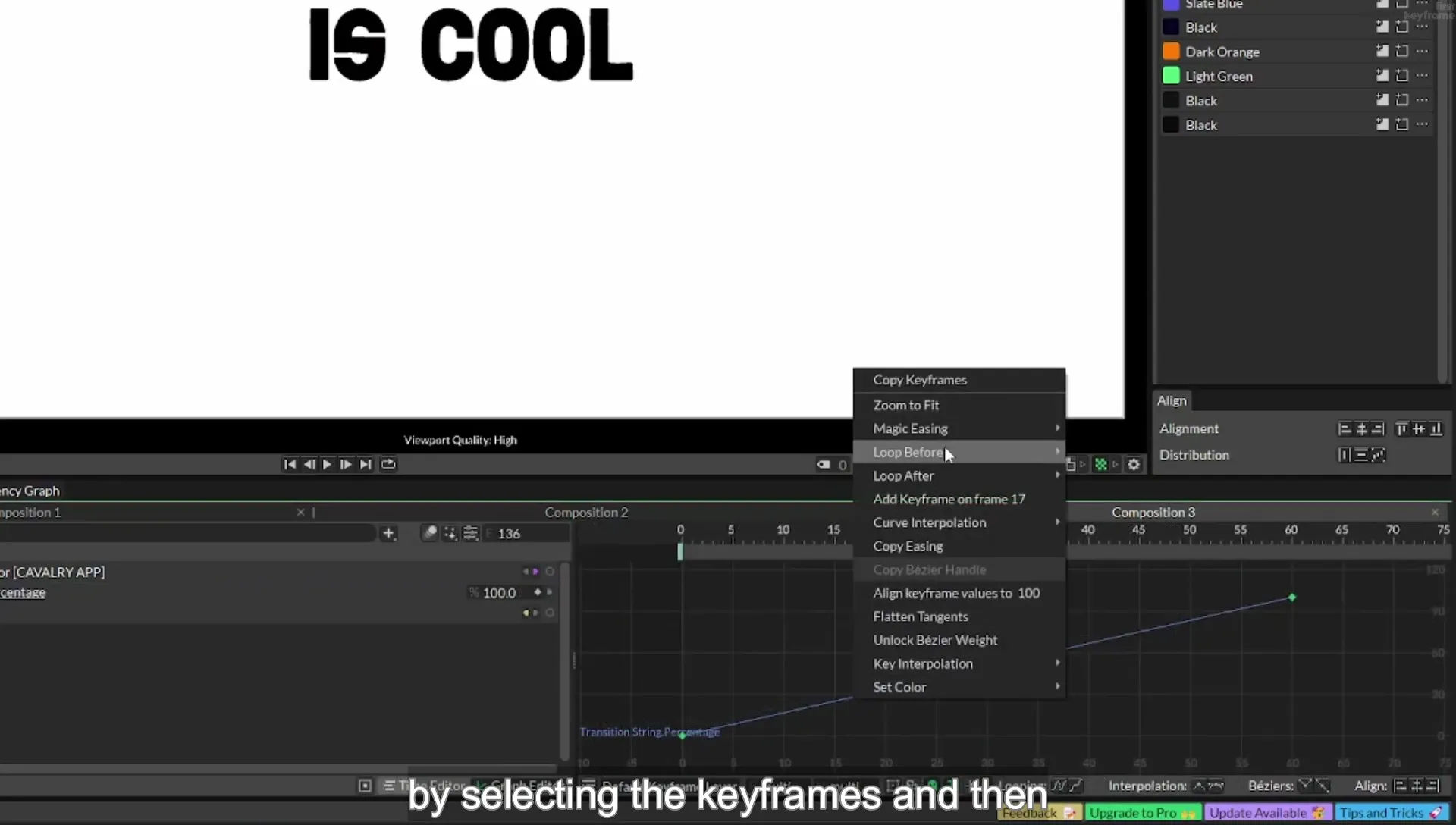Align left edges in the Alignment row
This screenshot has height=825, width=1456.
tap(1345, 429)
